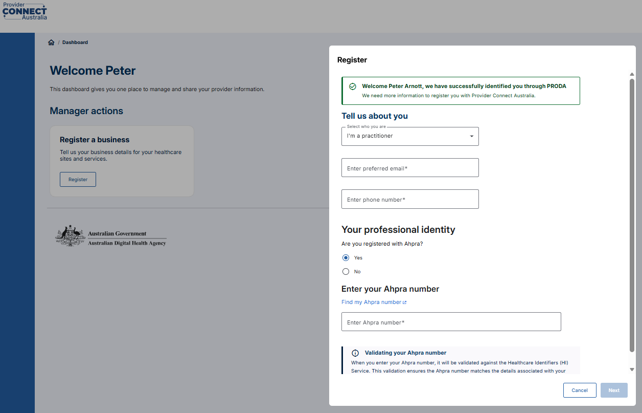Click the Ahpra number input field
Viewport: 642px width, 413px height.
click(x=451, y=322)
